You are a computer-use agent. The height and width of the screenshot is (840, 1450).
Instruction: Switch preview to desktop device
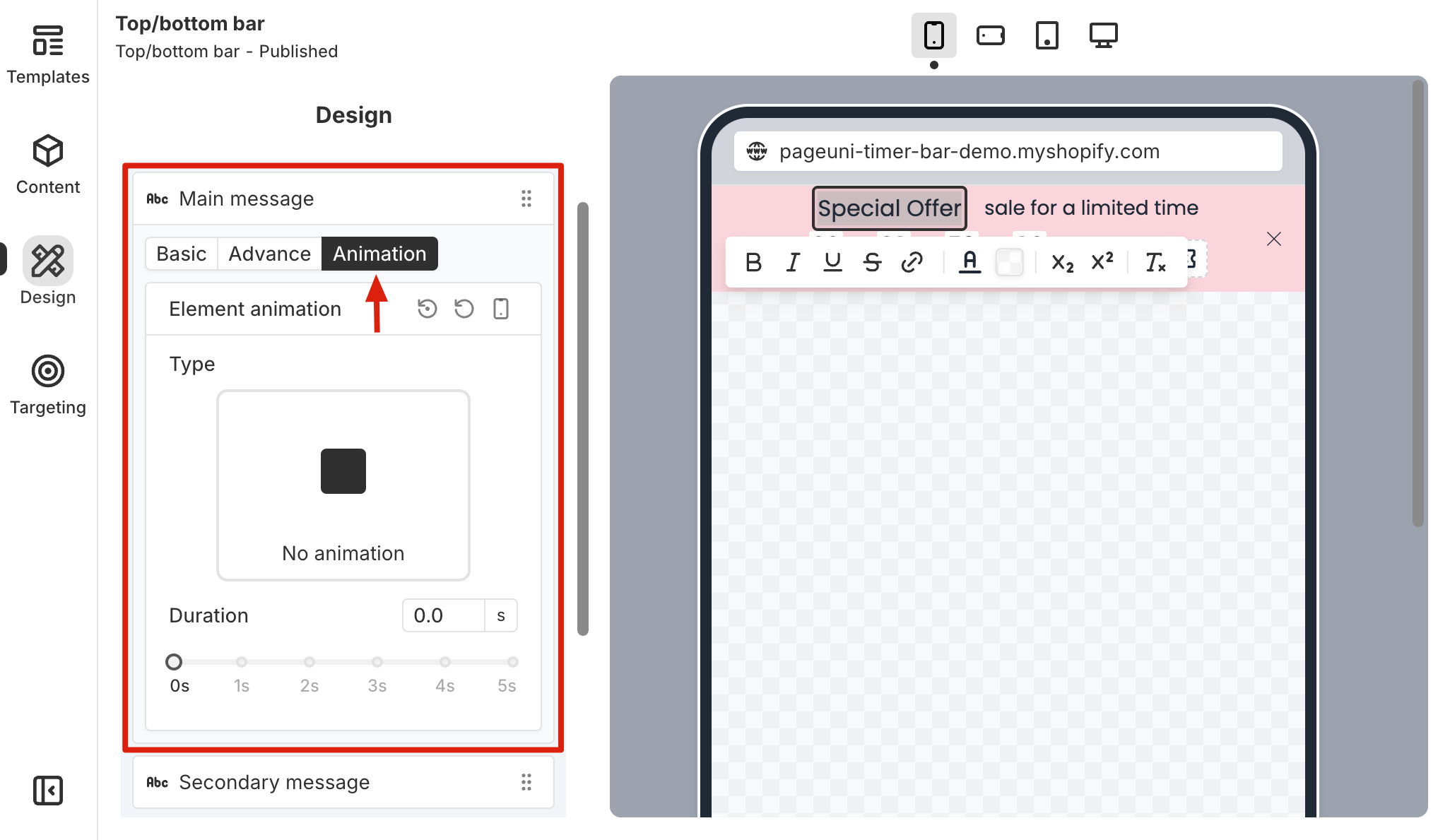1104,35
